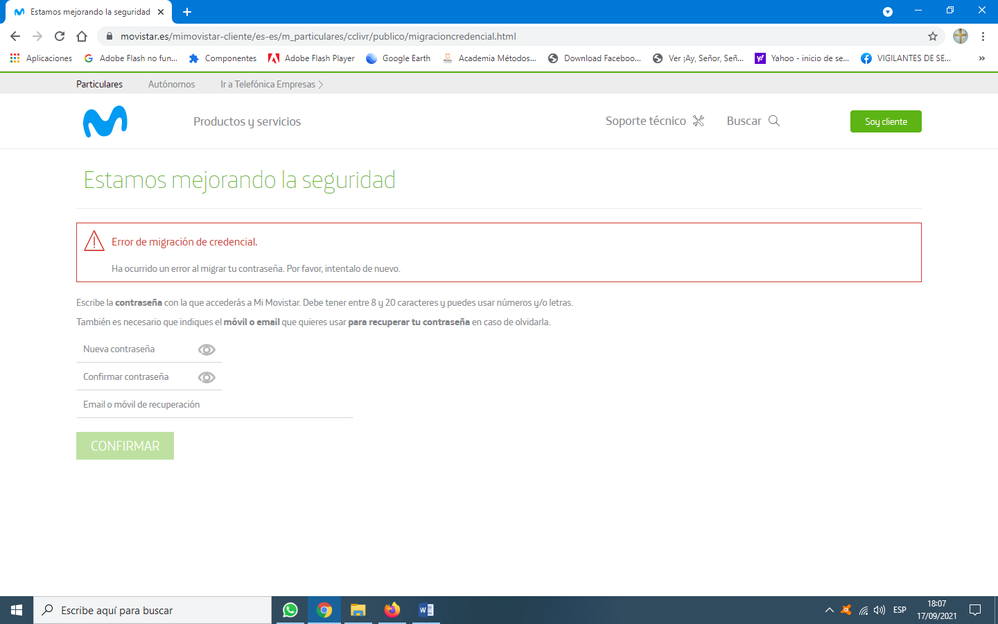Show the Nueva contraseña password text

207,350
